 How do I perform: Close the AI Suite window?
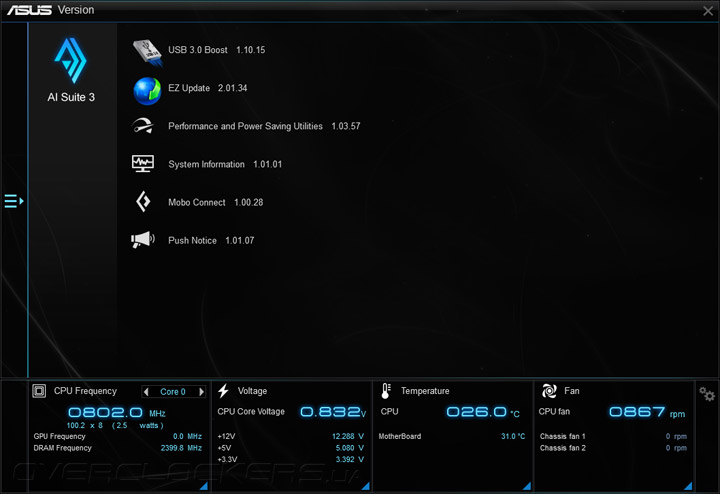708,11
